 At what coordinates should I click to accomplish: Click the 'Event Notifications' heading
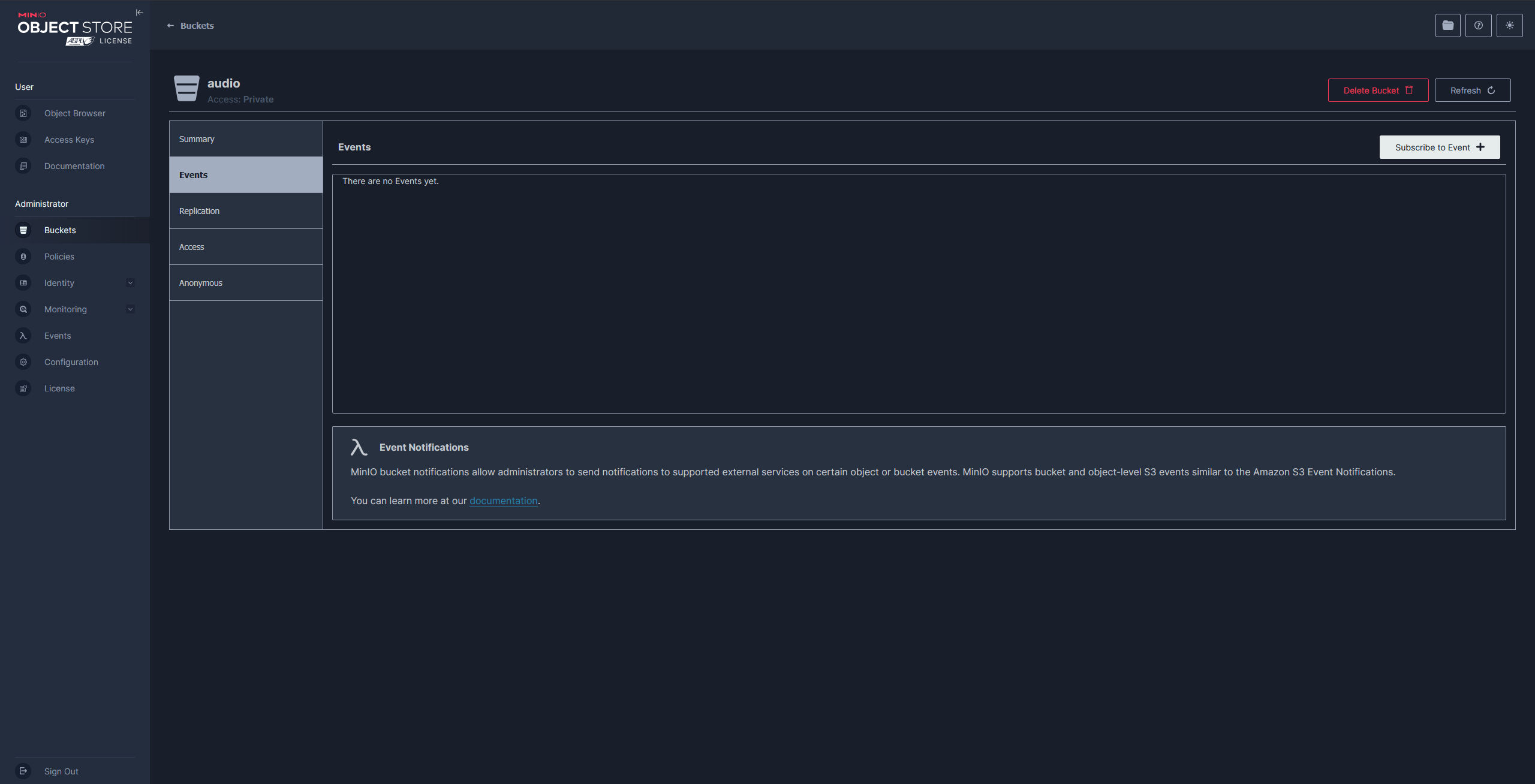coord(424,447)
